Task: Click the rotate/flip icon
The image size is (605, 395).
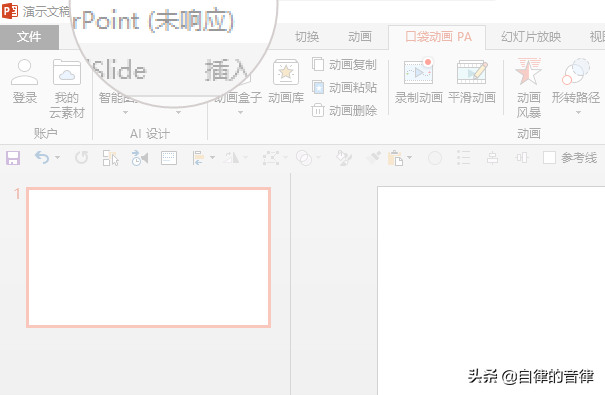Action: click(232, 158)
